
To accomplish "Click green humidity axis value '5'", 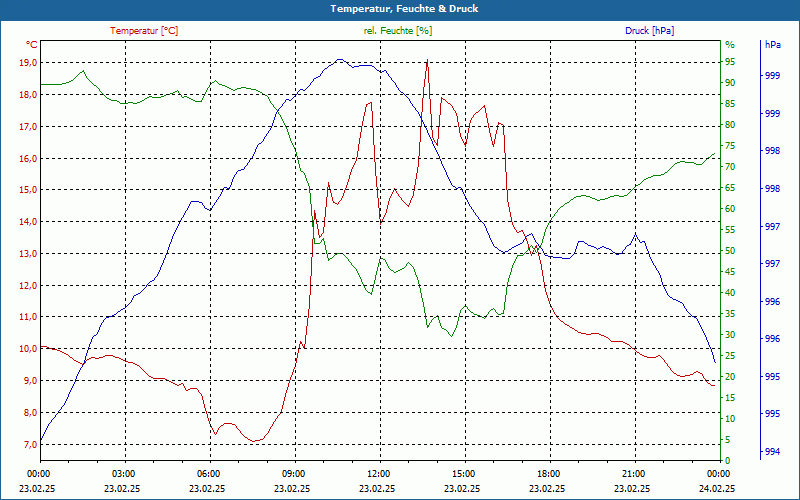I will tap(728, 440).
